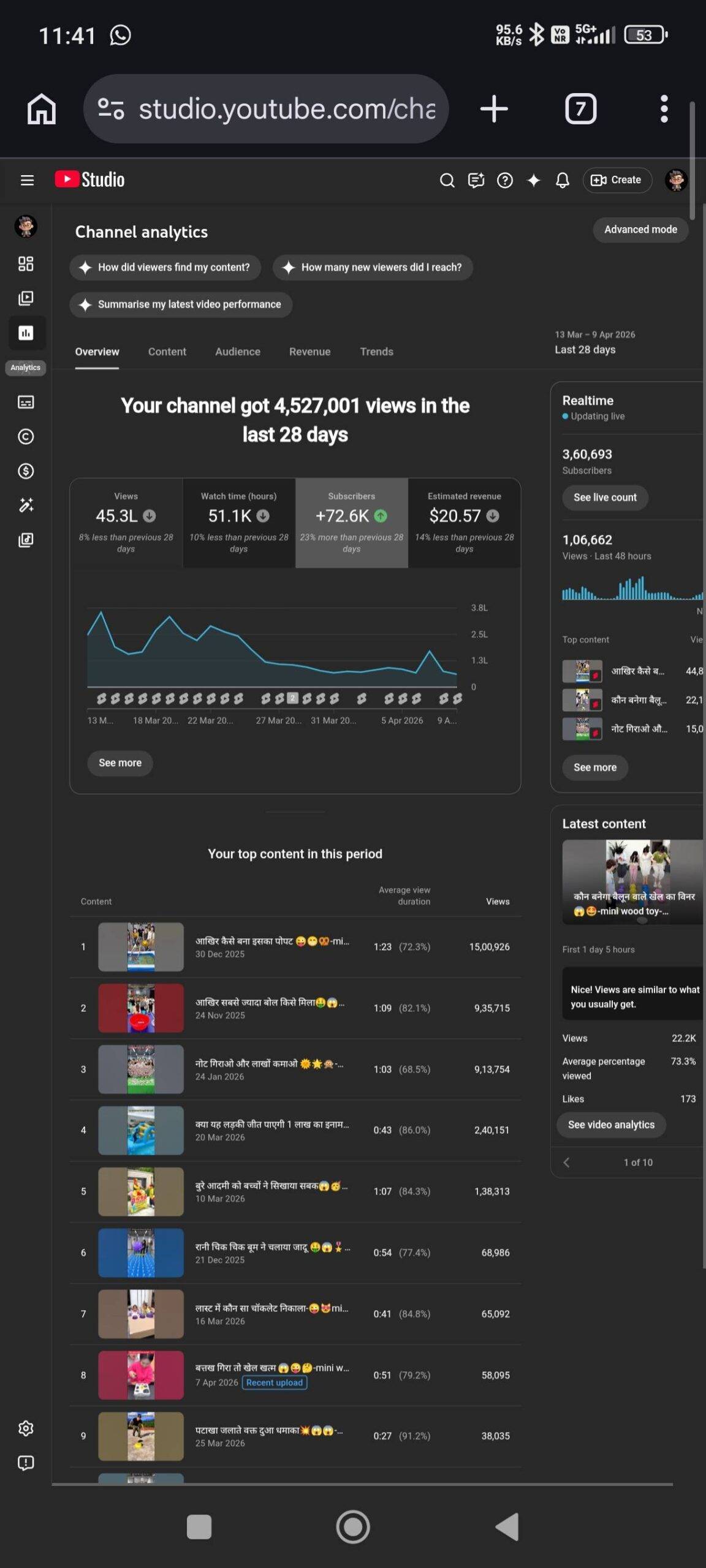Select the Watch time (hours) card
The image size is (706, 1568).
click(238, 522)
